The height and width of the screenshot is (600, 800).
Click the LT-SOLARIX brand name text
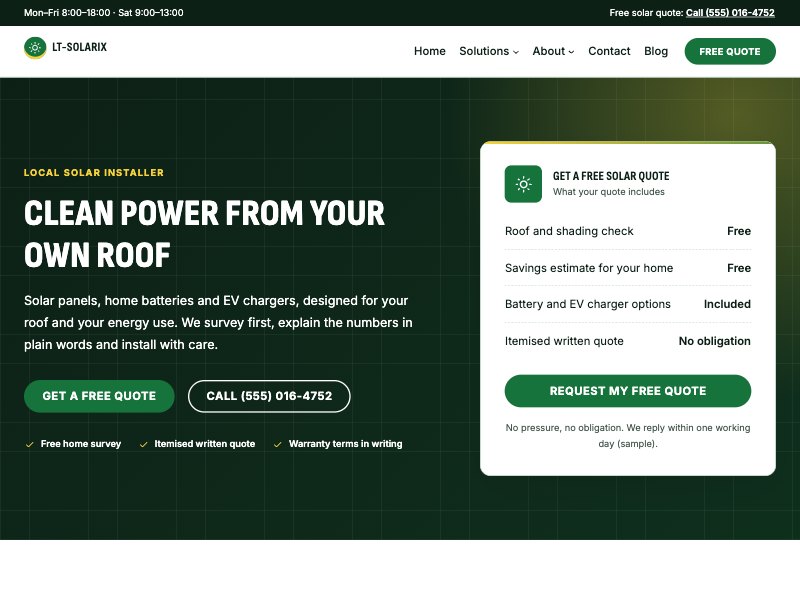pos(80,47)
